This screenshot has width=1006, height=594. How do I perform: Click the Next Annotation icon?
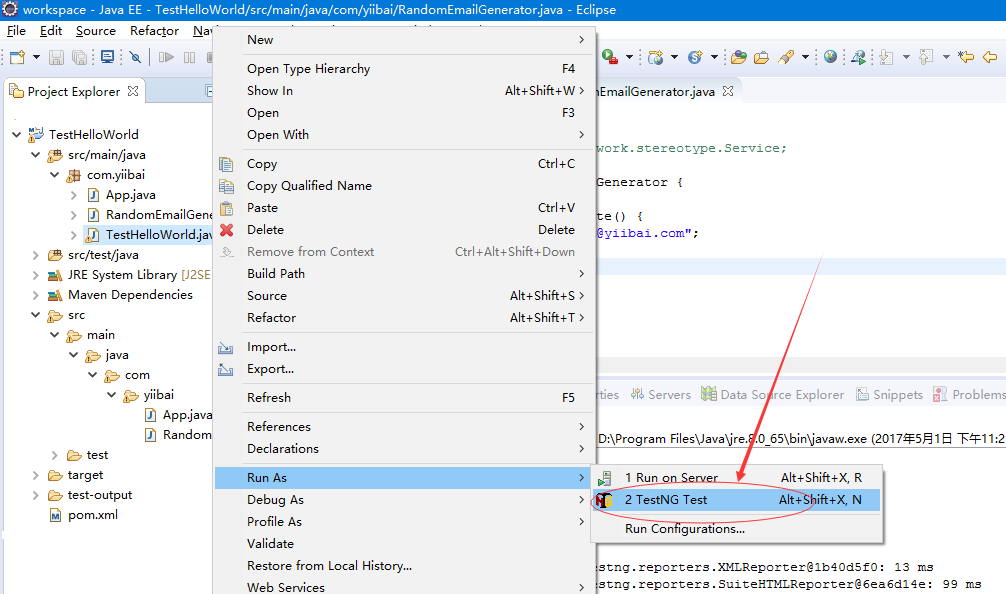887,57
